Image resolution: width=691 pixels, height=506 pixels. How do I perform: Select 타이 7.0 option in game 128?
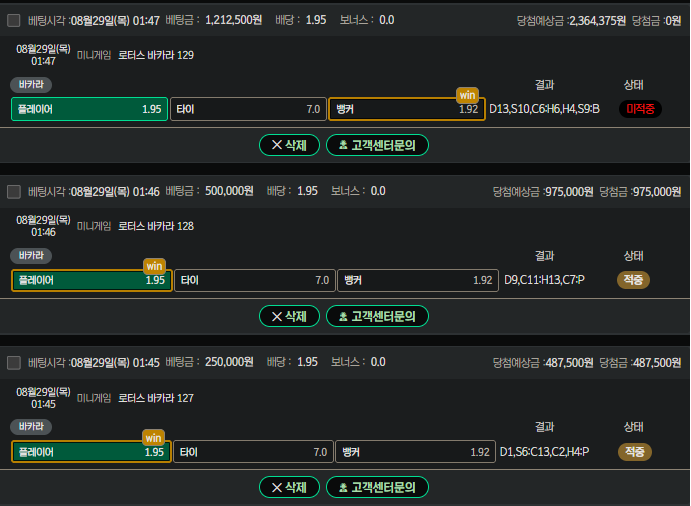(x=255, y=280)
